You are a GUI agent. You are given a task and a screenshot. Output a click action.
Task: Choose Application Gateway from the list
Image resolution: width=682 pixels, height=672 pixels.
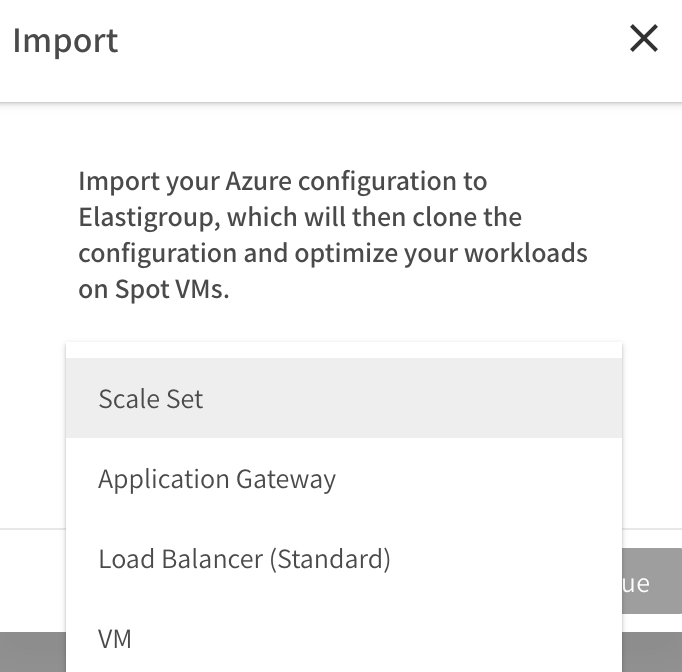pyautogui.click(x=217, y=479)
